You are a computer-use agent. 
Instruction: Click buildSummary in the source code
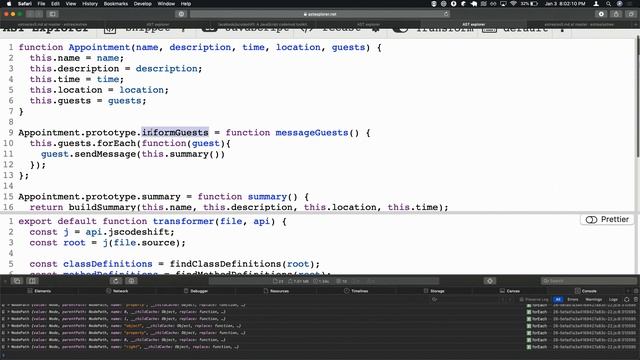tap(102, 207)
